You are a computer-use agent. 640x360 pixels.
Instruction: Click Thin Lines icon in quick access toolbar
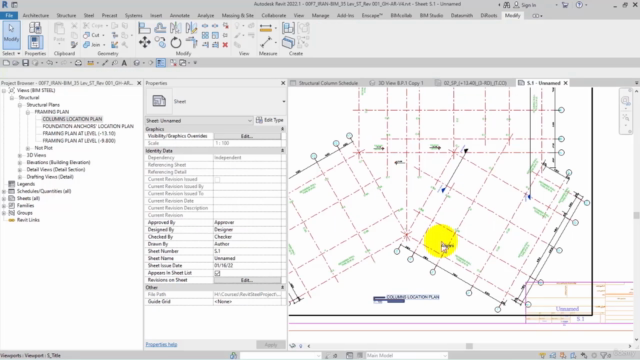click(161, 63)
